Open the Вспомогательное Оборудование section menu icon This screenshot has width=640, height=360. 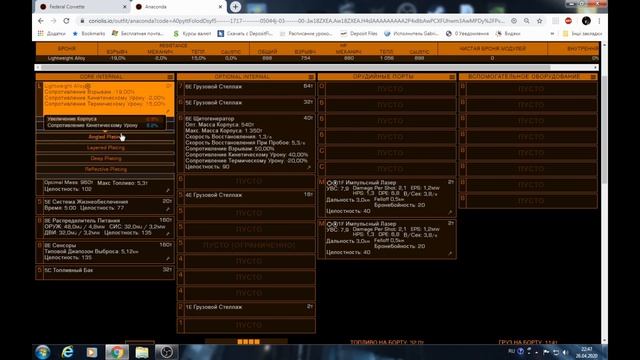tap(593, 77)
